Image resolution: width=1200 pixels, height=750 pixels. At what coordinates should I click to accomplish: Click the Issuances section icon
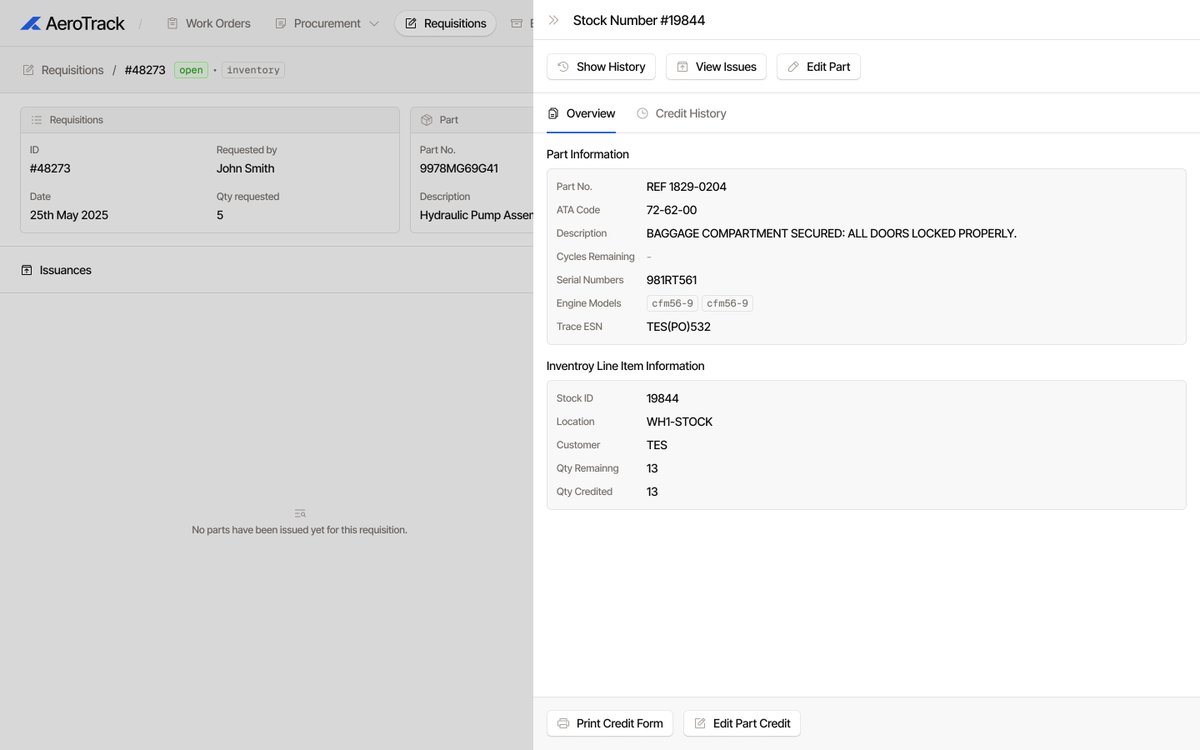(x=26, y=270)
